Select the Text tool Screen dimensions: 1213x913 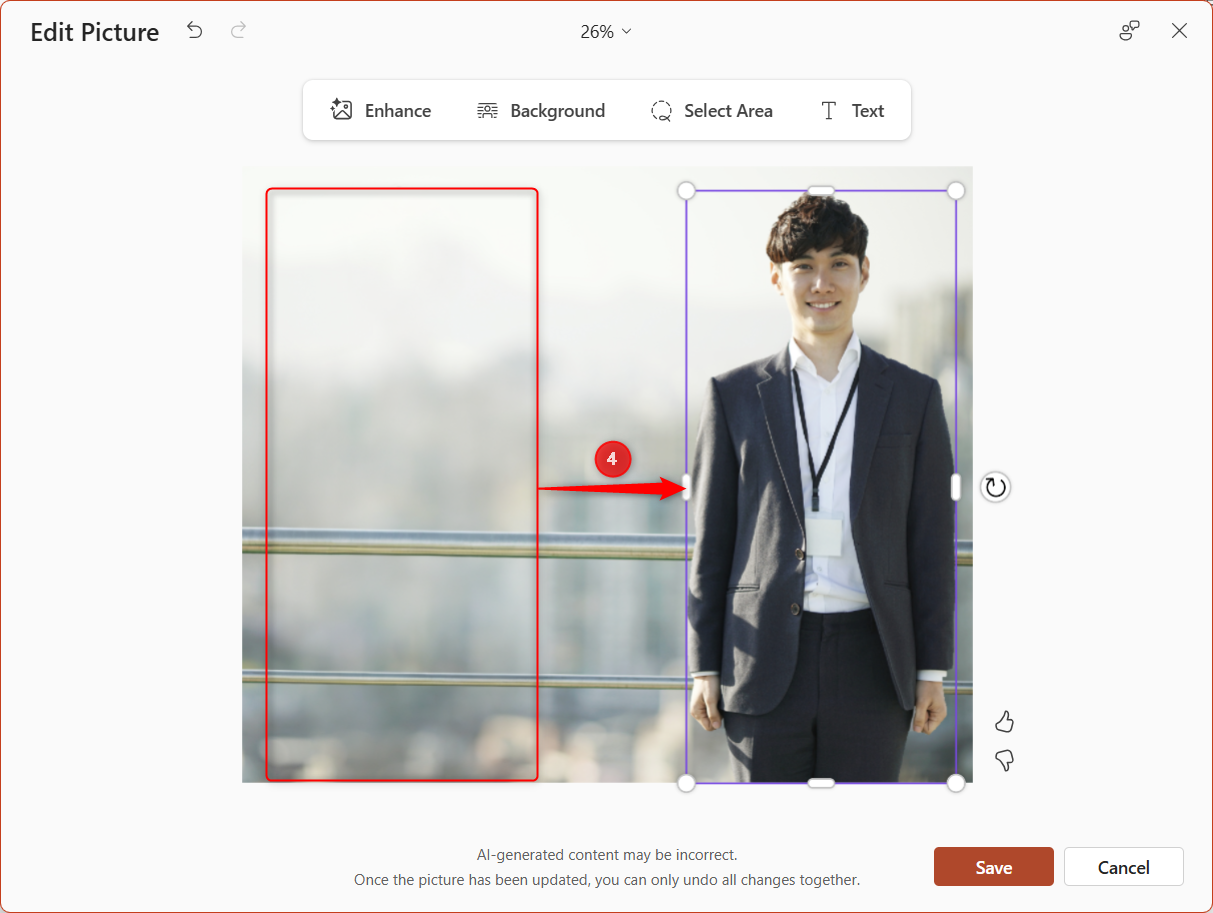point(853,111)
